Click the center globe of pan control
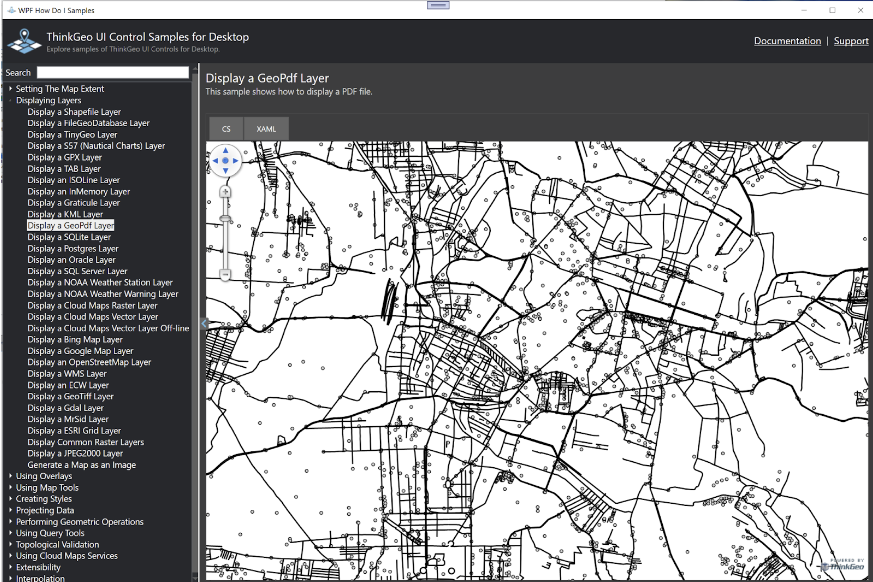The width and height of the screenshot is (873, 582). (x=226, y=160)
